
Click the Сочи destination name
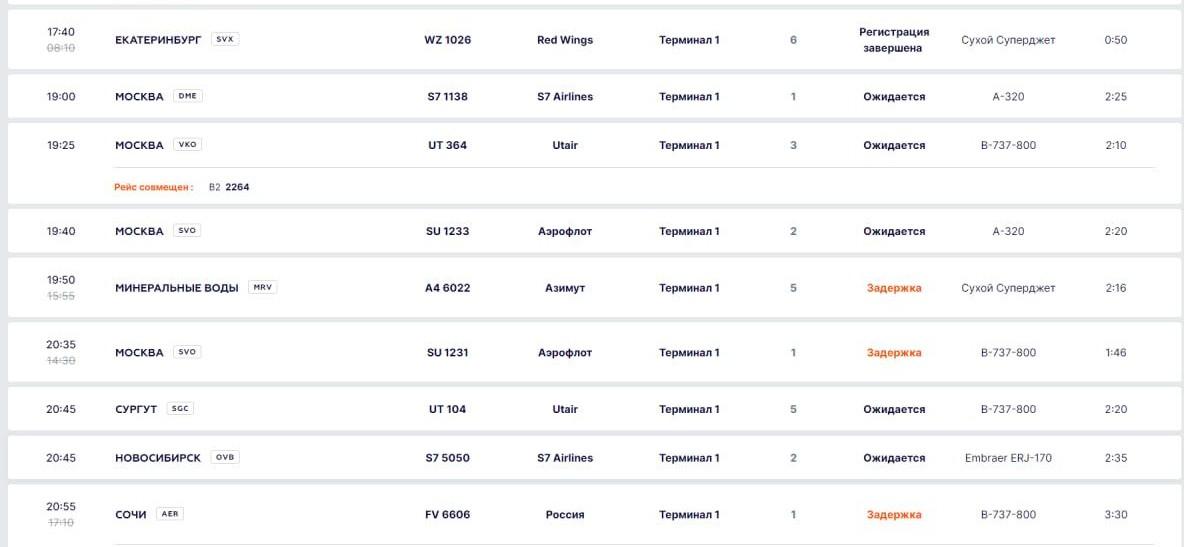click(131, 515)
